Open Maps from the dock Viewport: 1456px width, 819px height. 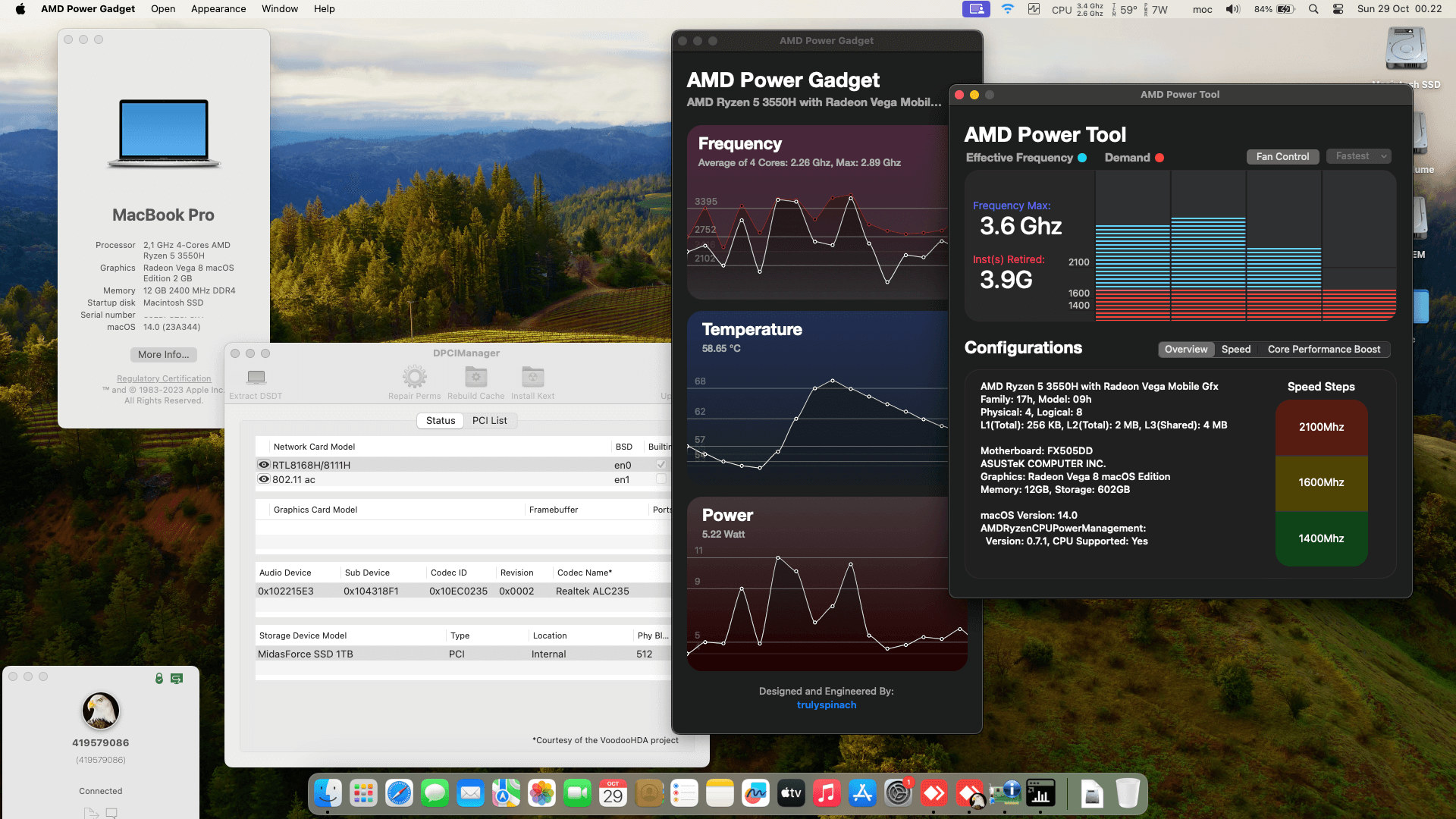point(506,794)
